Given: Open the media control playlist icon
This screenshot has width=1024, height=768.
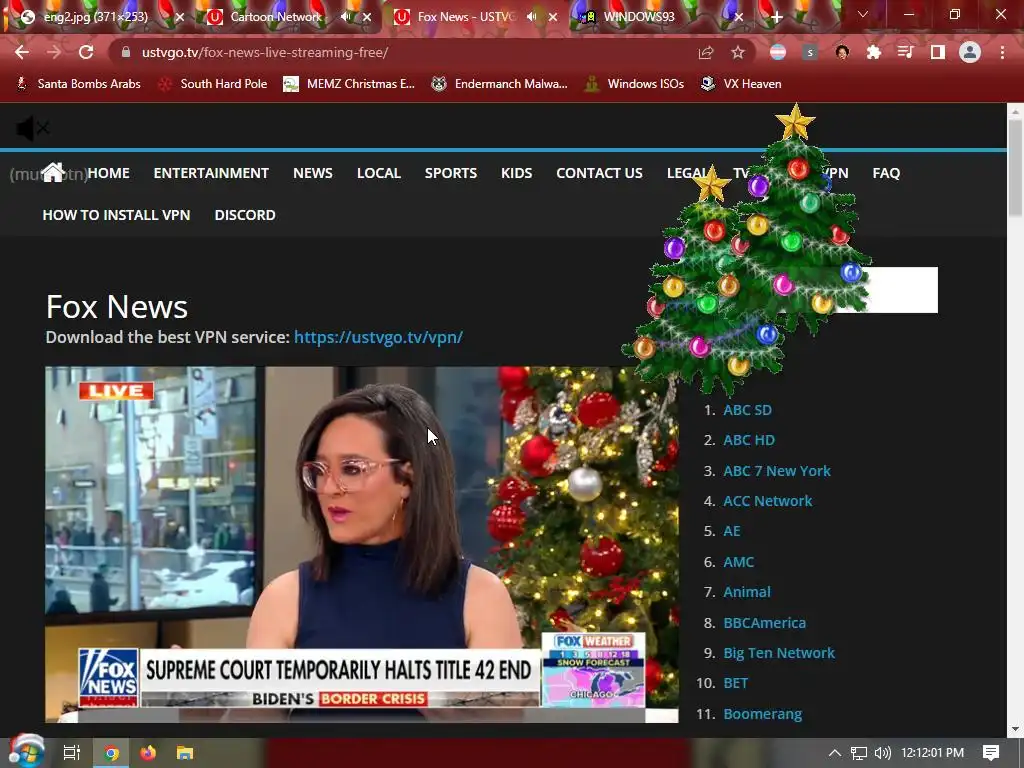Looking at the screenshot, I should [x=905, y=52].
